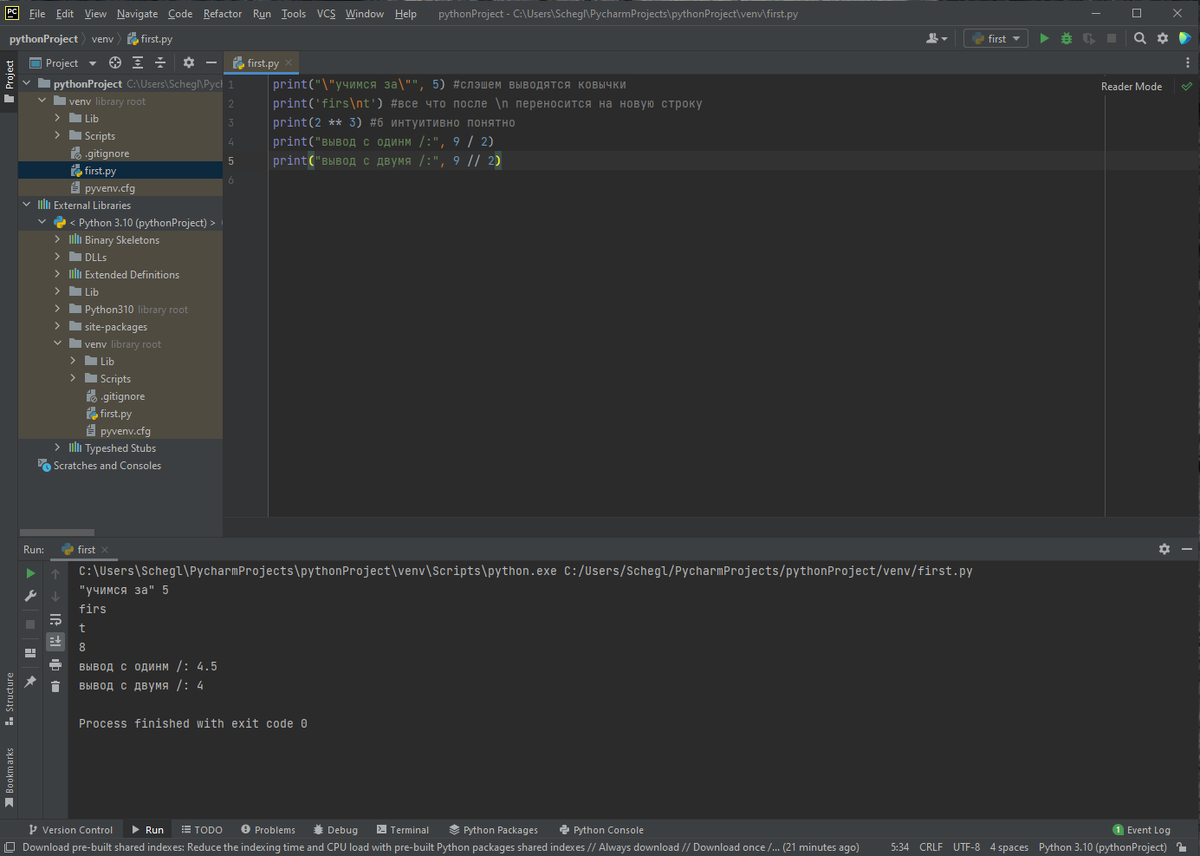1200x856 pixels.
Task: Open the Event Log
Action: pyautogui.click(x=1141, y=830)
